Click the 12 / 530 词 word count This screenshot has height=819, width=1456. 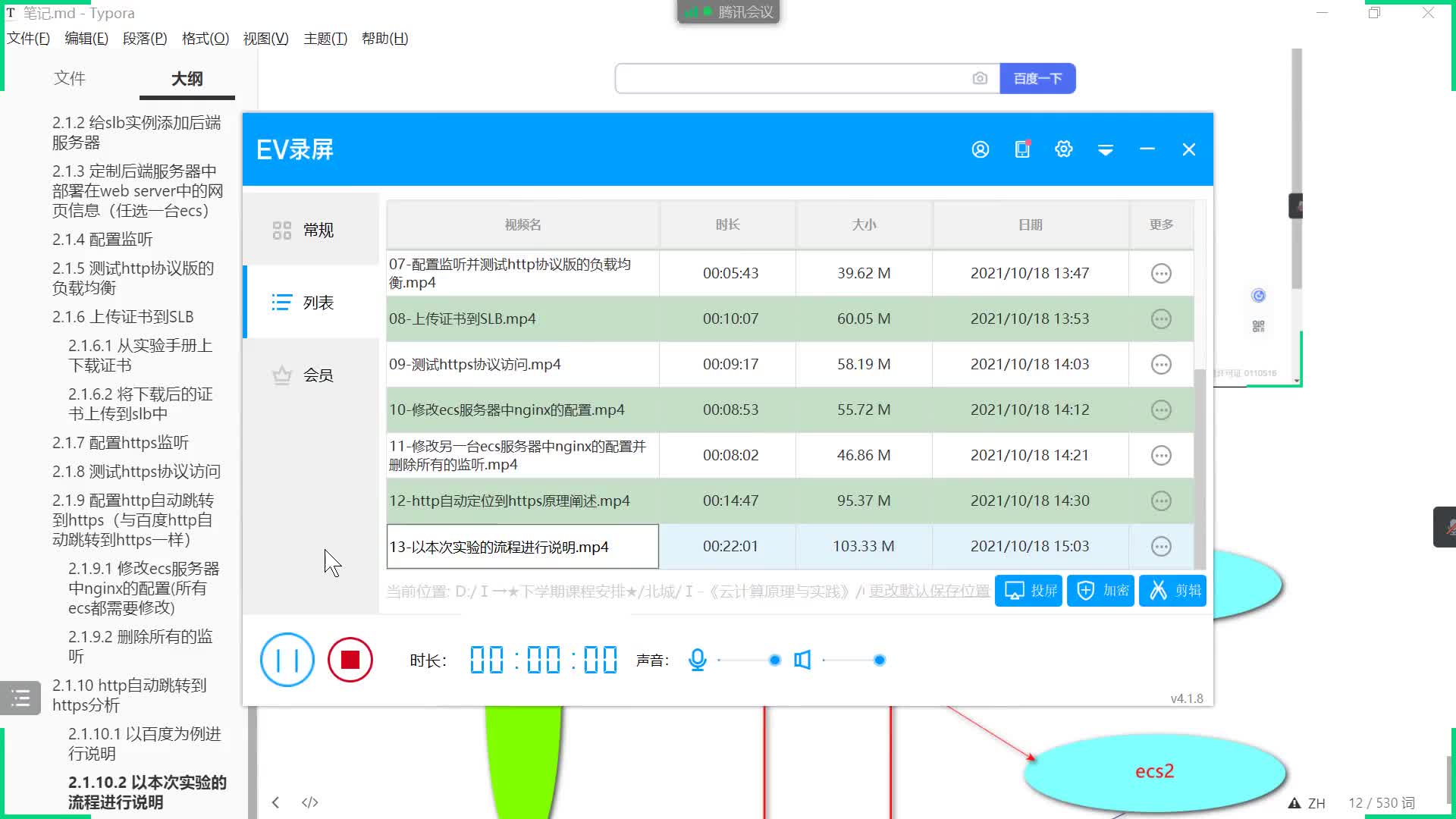pos(1382,803)
